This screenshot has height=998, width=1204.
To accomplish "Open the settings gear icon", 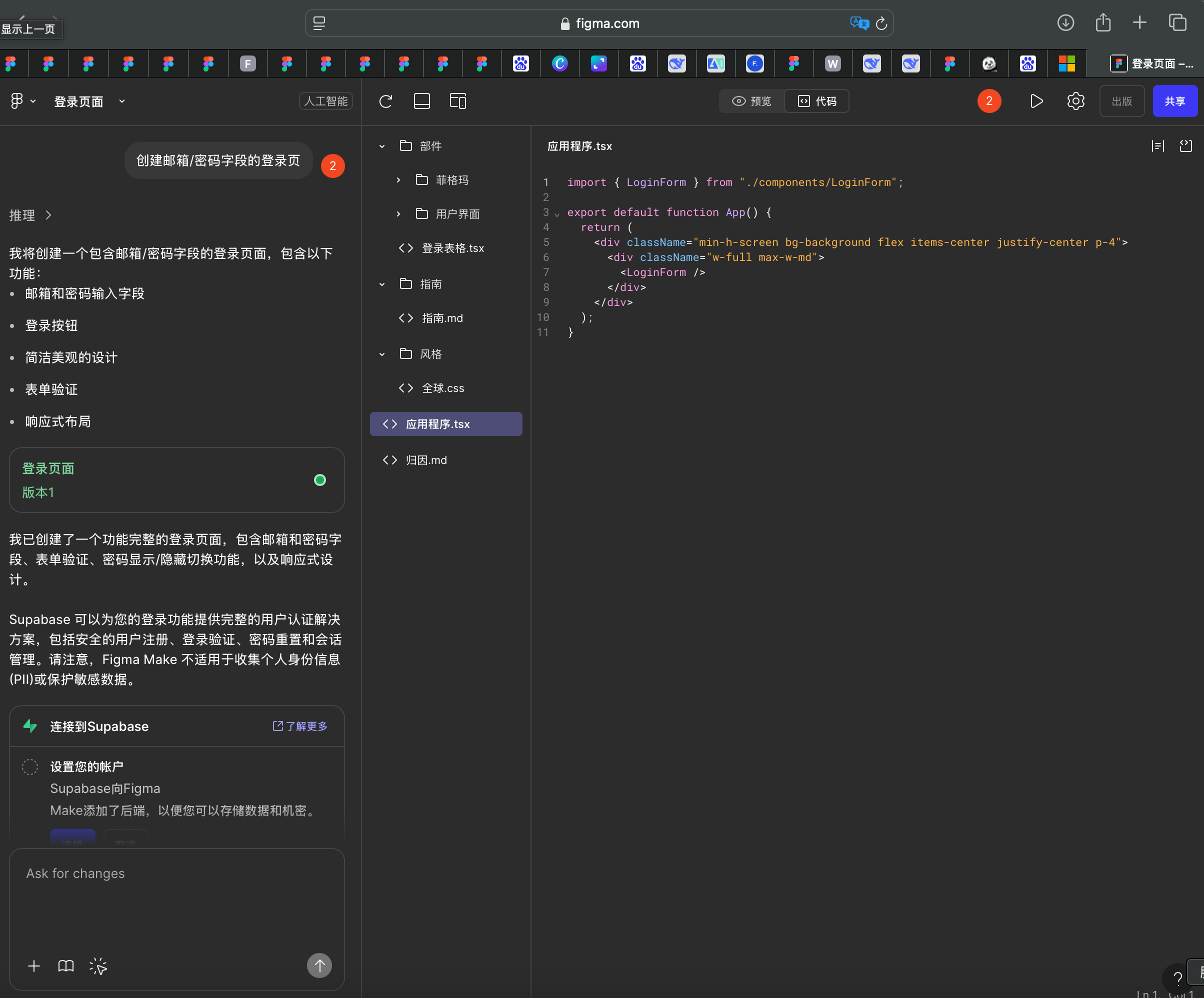I will [x=1075, y=101].
